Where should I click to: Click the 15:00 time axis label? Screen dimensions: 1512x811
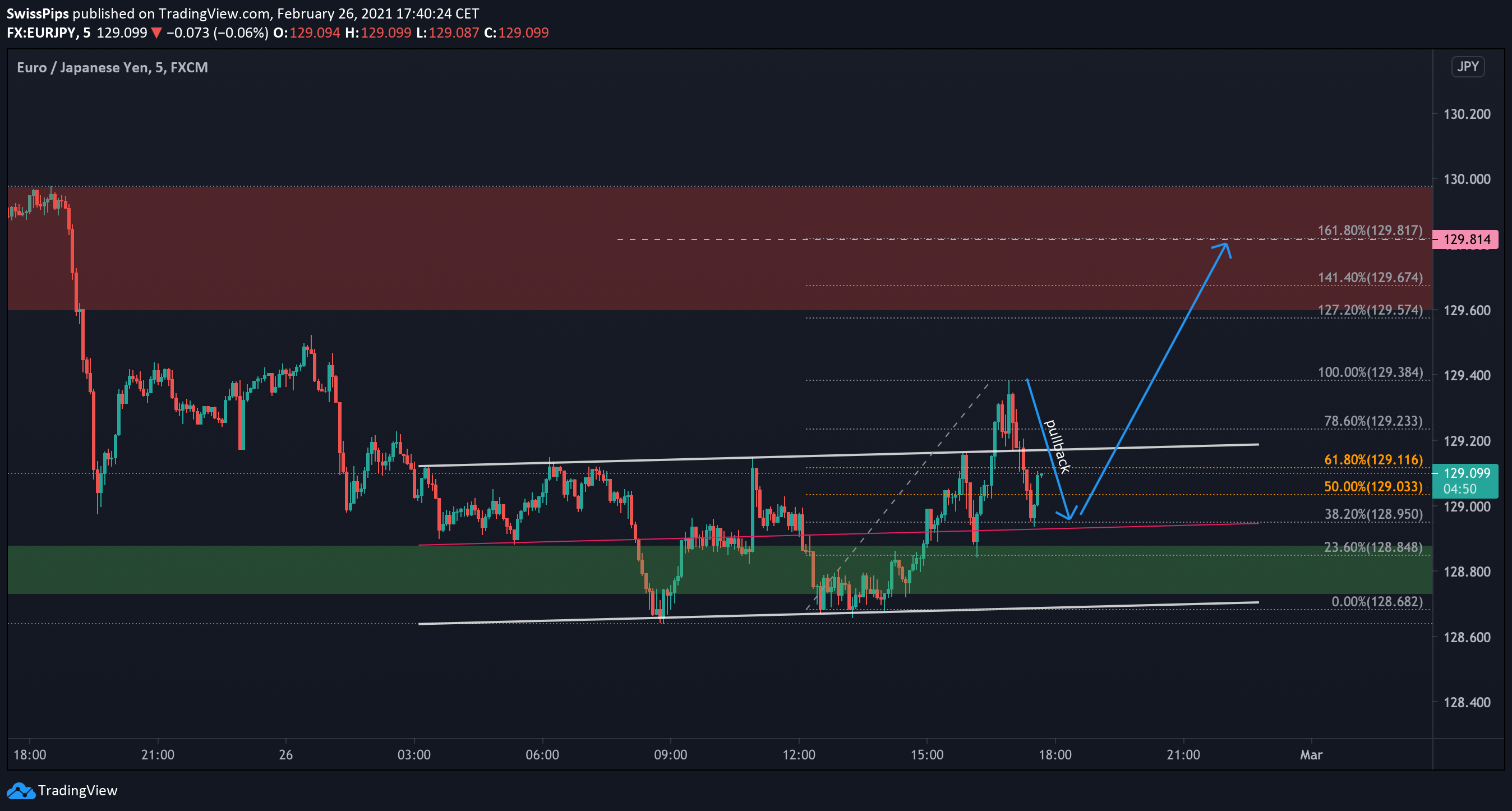(927, 755)
